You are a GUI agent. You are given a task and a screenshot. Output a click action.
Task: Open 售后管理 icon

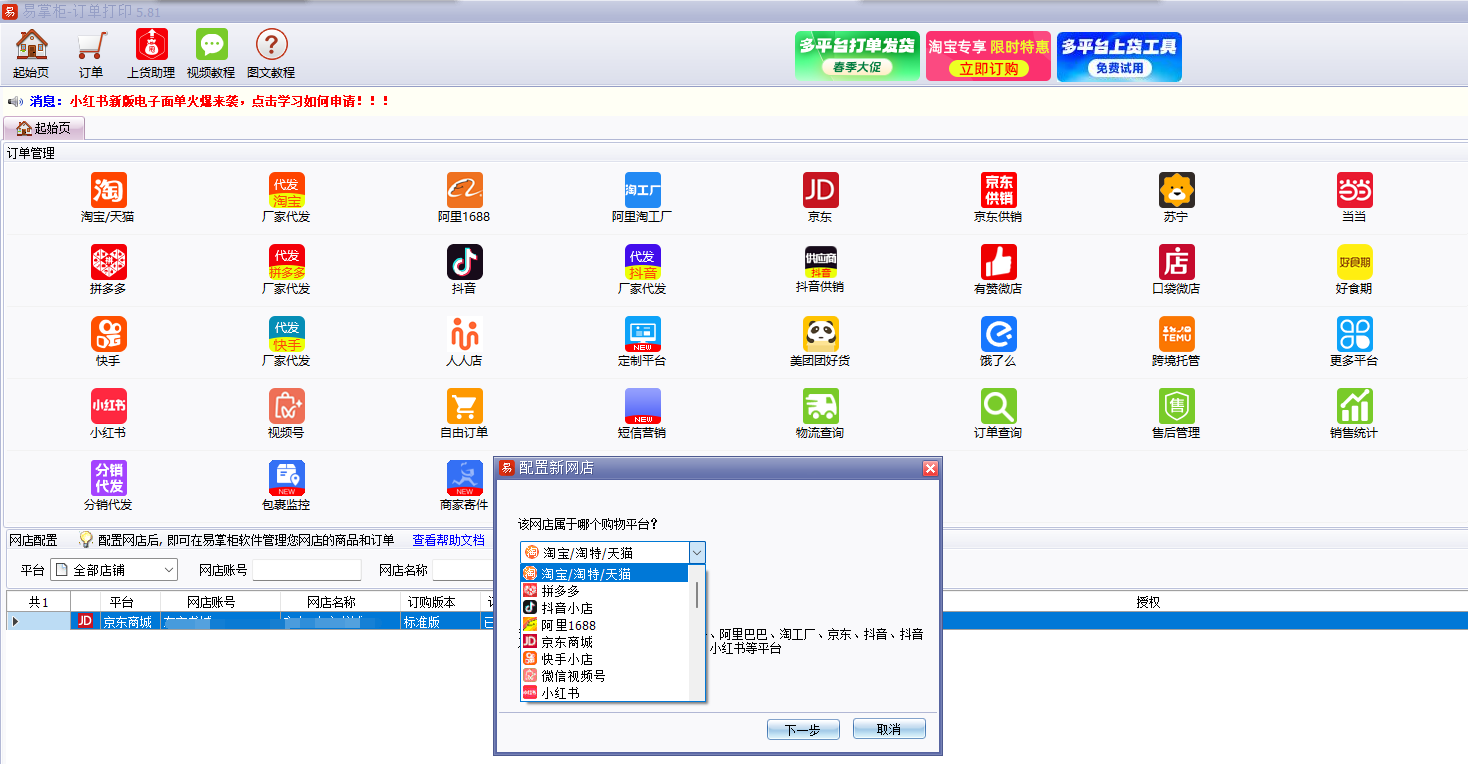1176,406
